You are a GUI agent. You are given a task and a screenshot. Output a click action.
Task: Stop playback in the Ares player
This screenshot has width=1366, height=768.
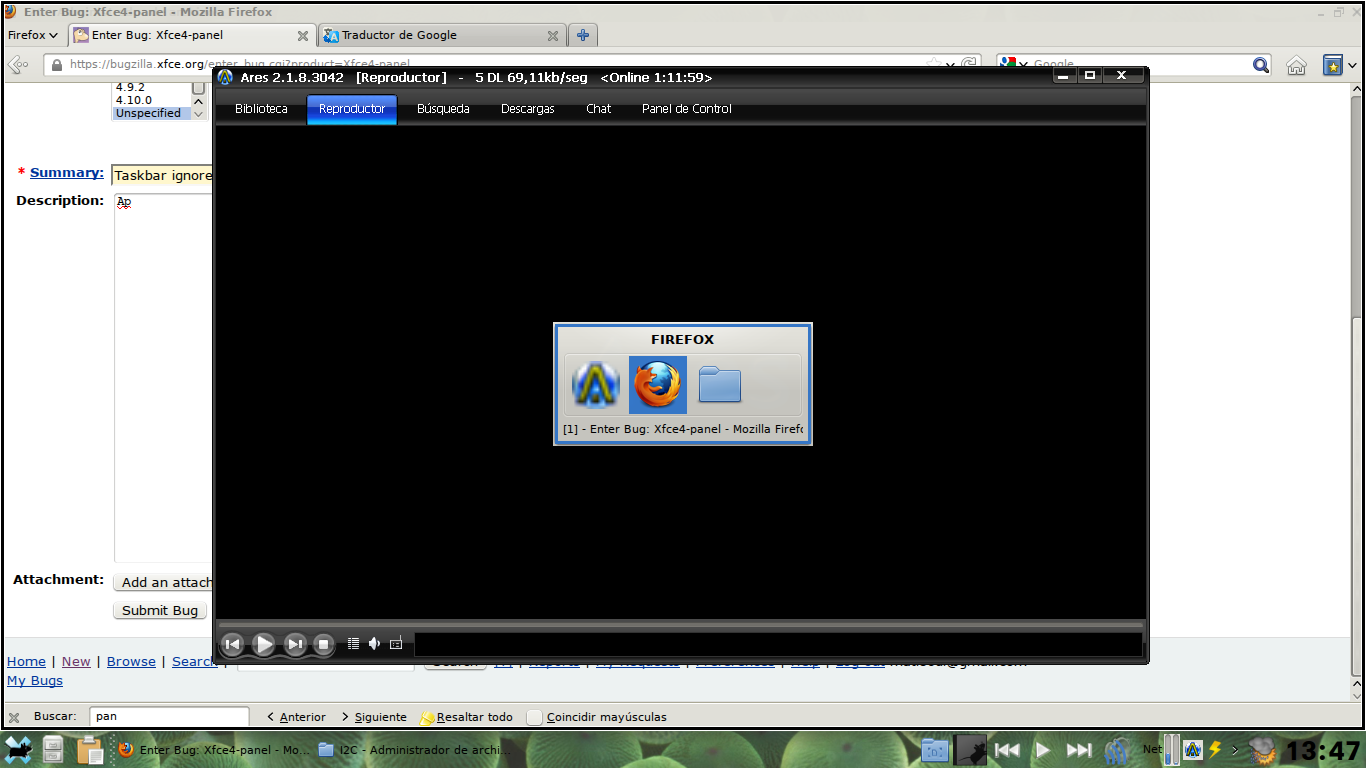tap(323, 645)
